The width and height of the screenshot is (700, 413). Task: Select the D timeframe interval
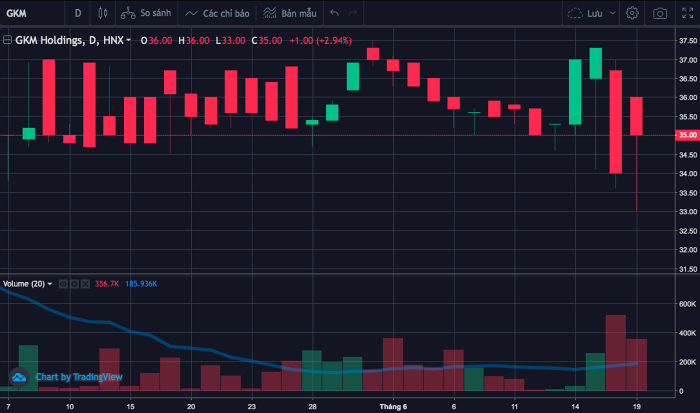pos(78,14)
